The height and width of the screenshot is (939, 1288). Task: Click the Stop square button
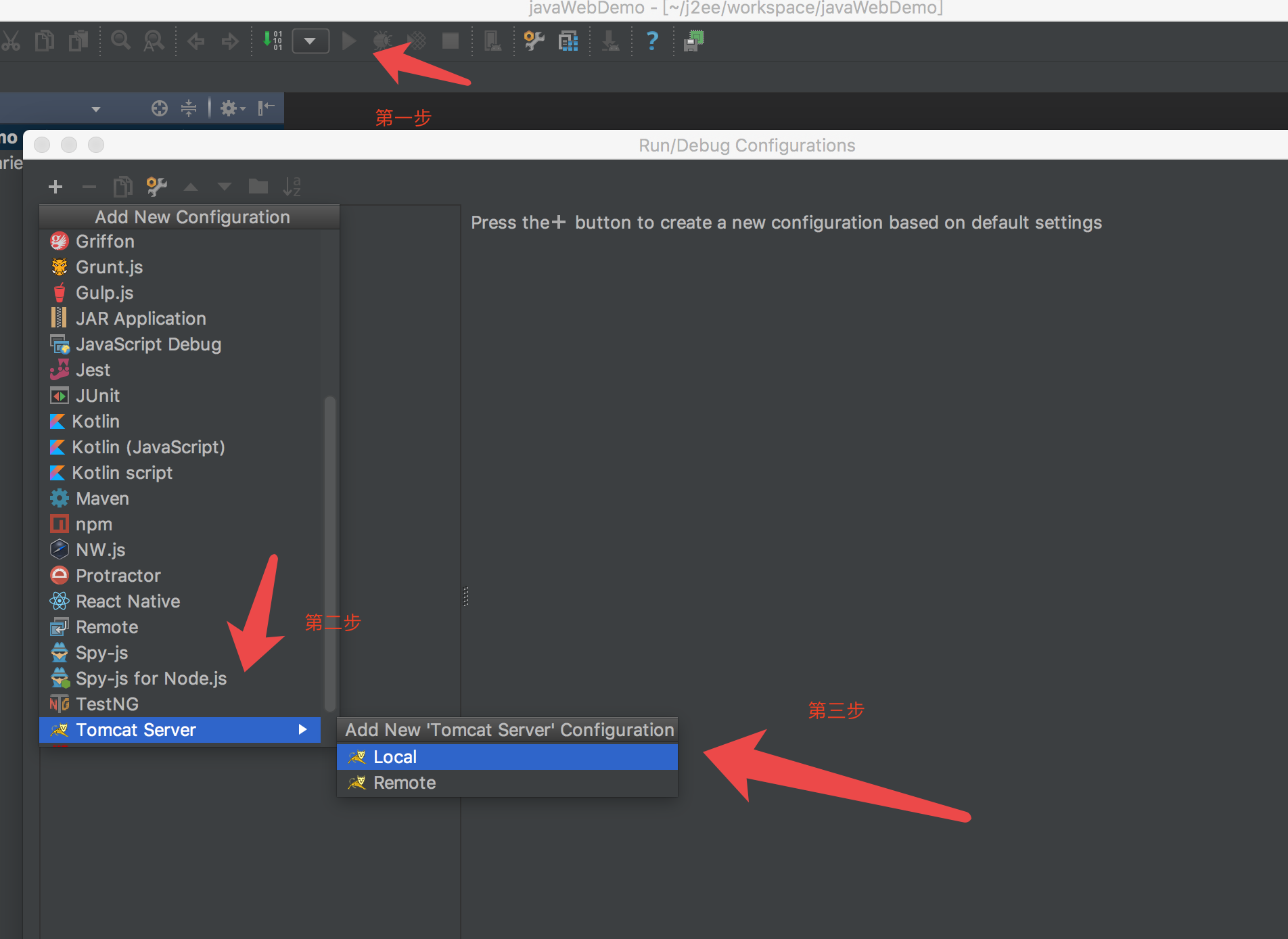click(x=451, y=41)
